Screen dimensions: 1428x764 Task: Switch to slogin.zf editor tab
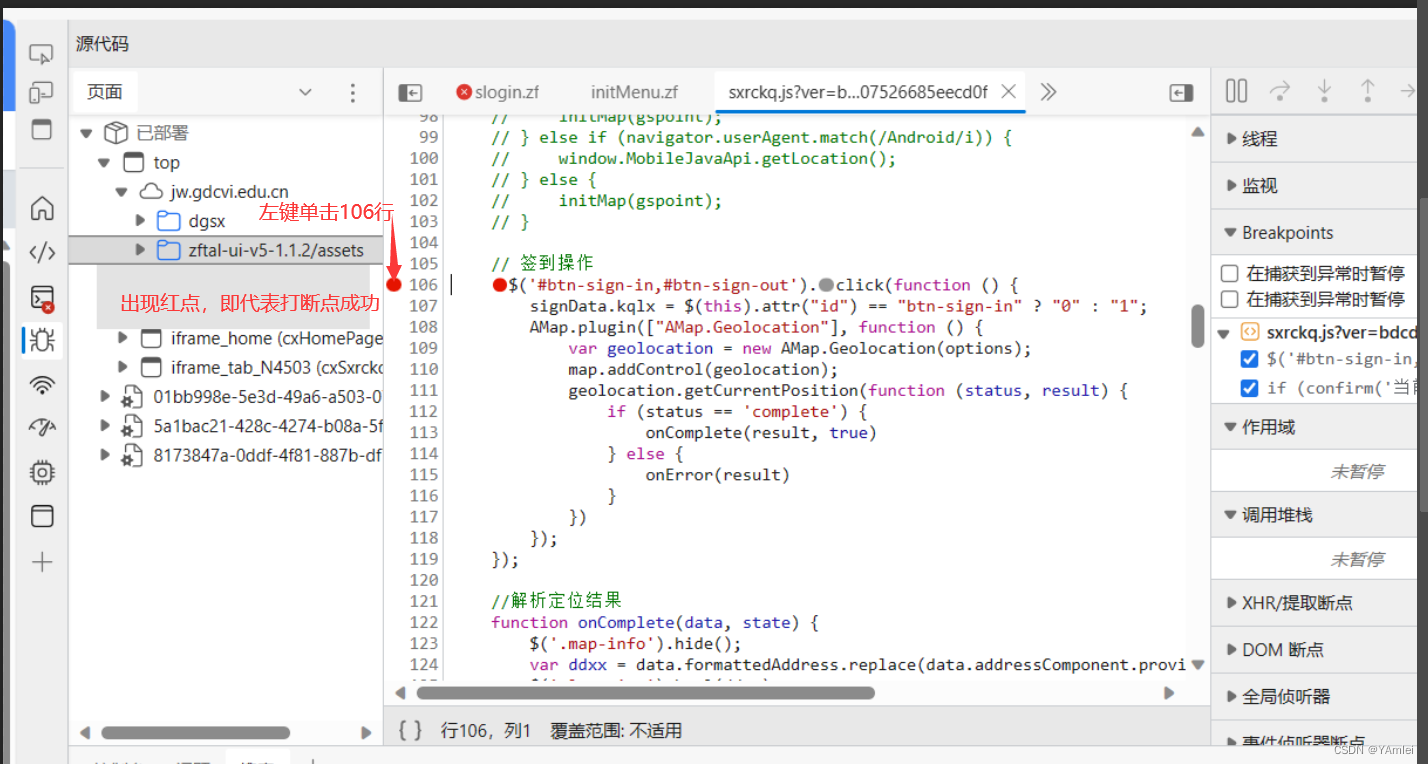point(498,92)
